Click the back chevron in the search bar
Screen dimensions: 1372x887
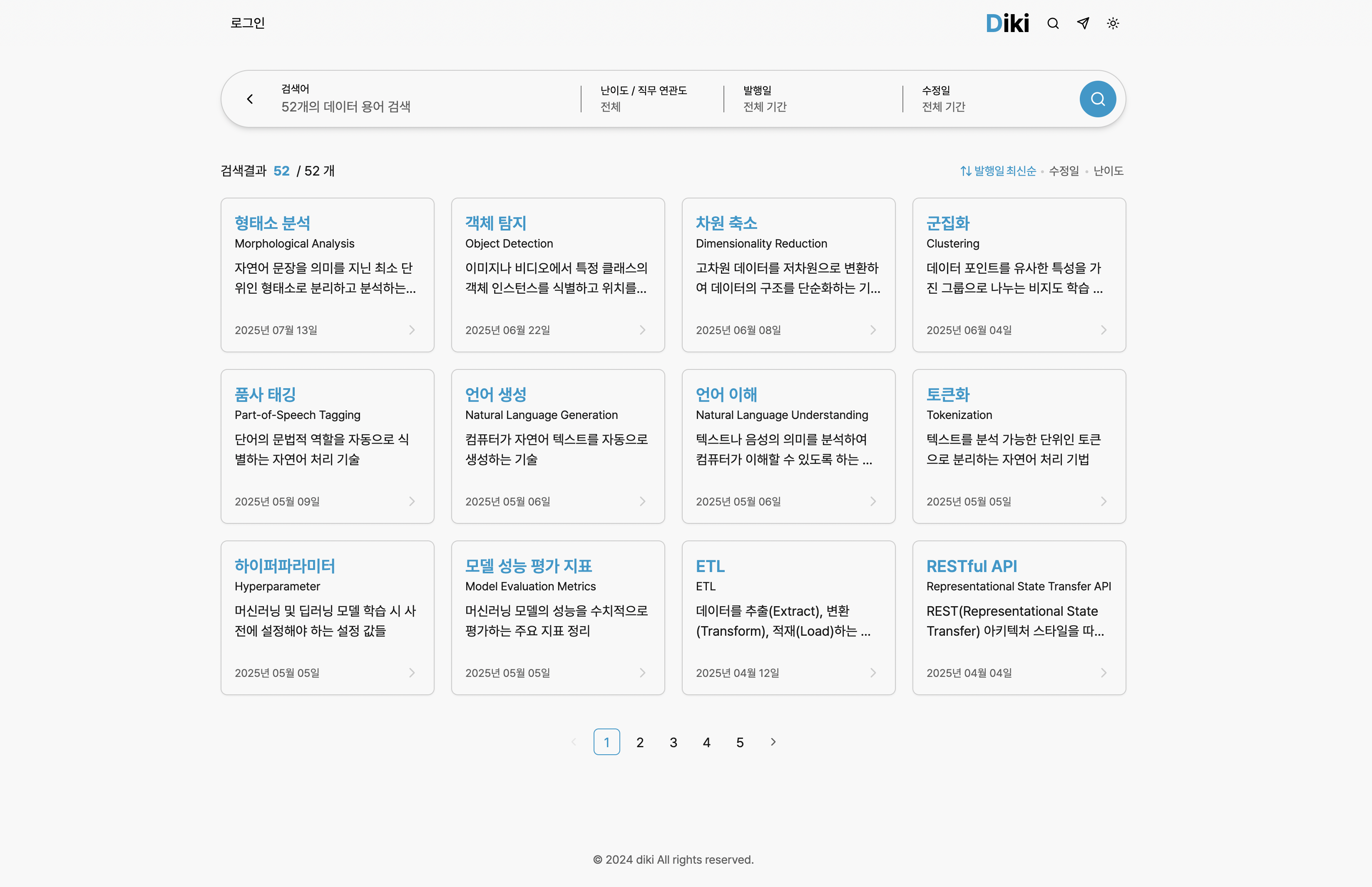click(x=250, y=99)
